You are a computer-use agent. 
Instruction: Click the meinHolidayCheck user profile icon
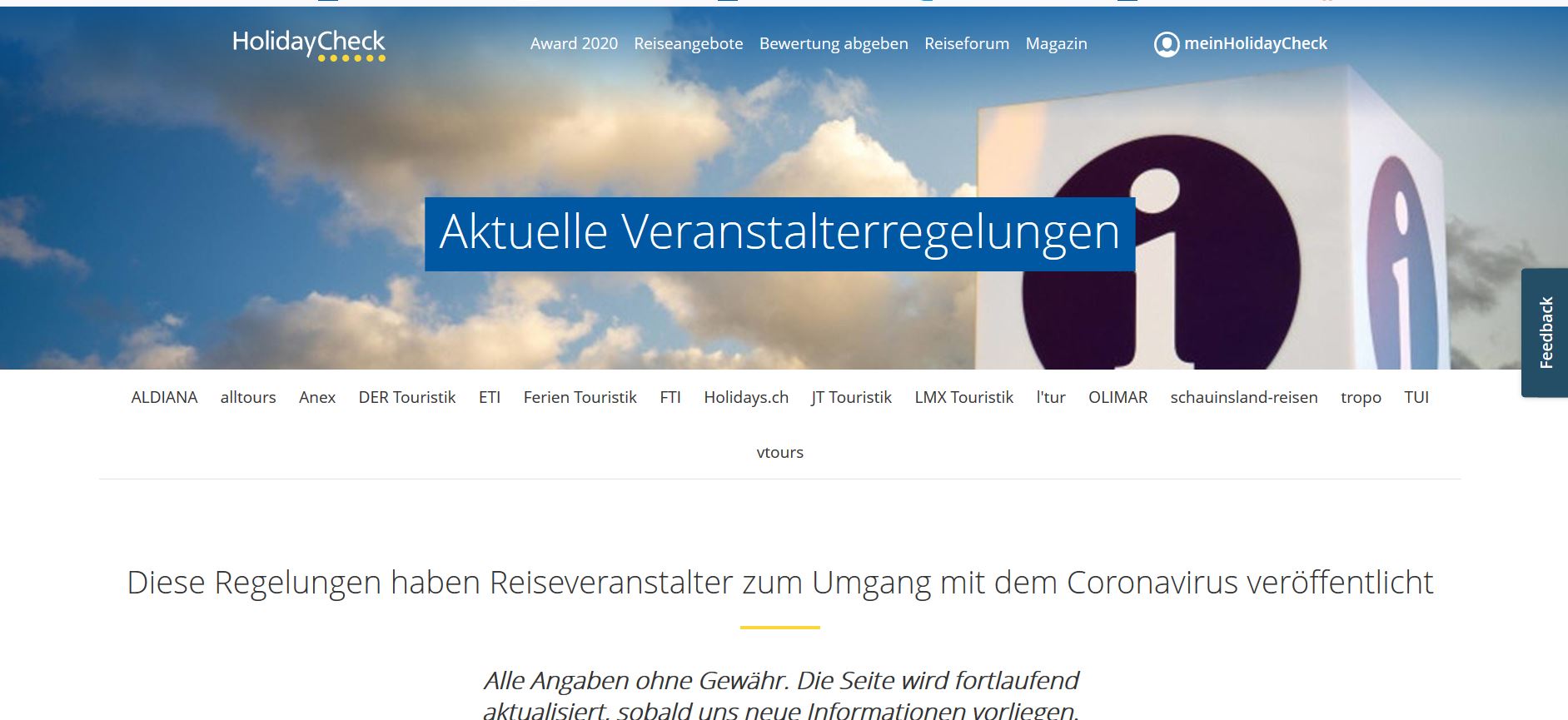[1166, 44]
